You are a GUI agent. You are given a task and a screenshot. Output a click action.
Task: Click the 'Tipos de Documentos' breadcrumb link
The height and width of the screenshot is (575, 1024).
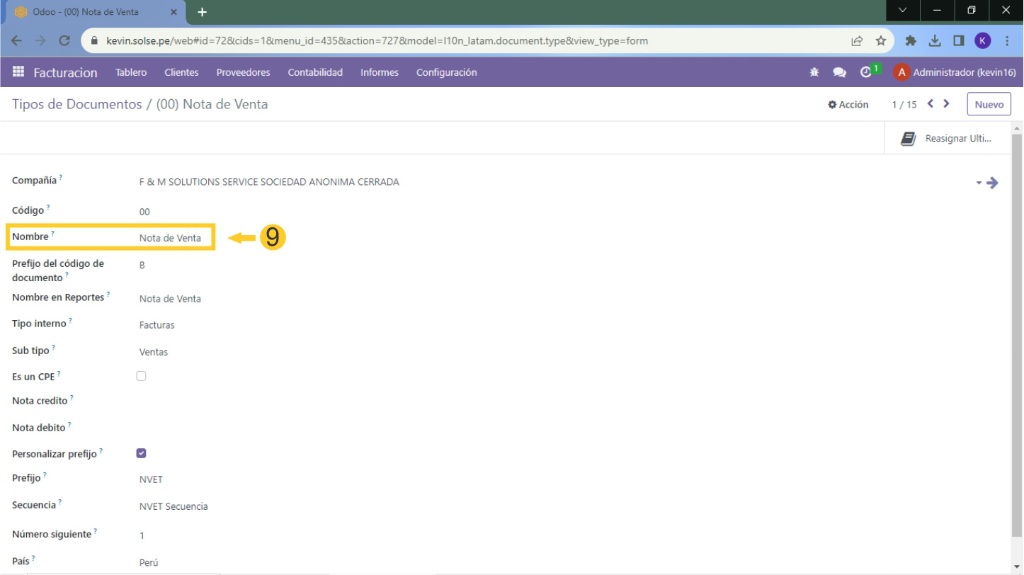click(x=76, y=104)
